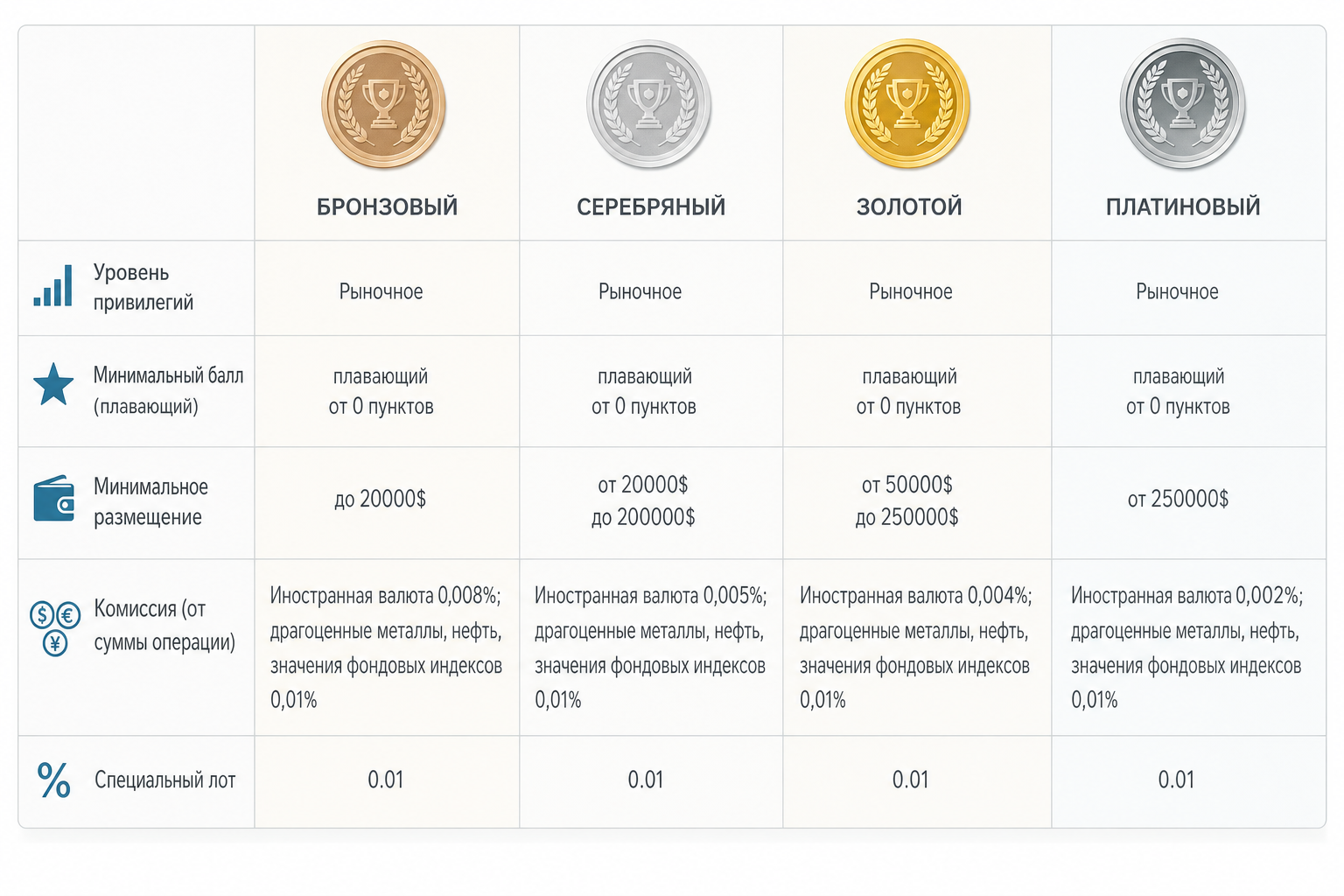The width and height of the screenshot is (1344, 896).
Task: Click the silver trophy medal icon
Action: (648, 104)
